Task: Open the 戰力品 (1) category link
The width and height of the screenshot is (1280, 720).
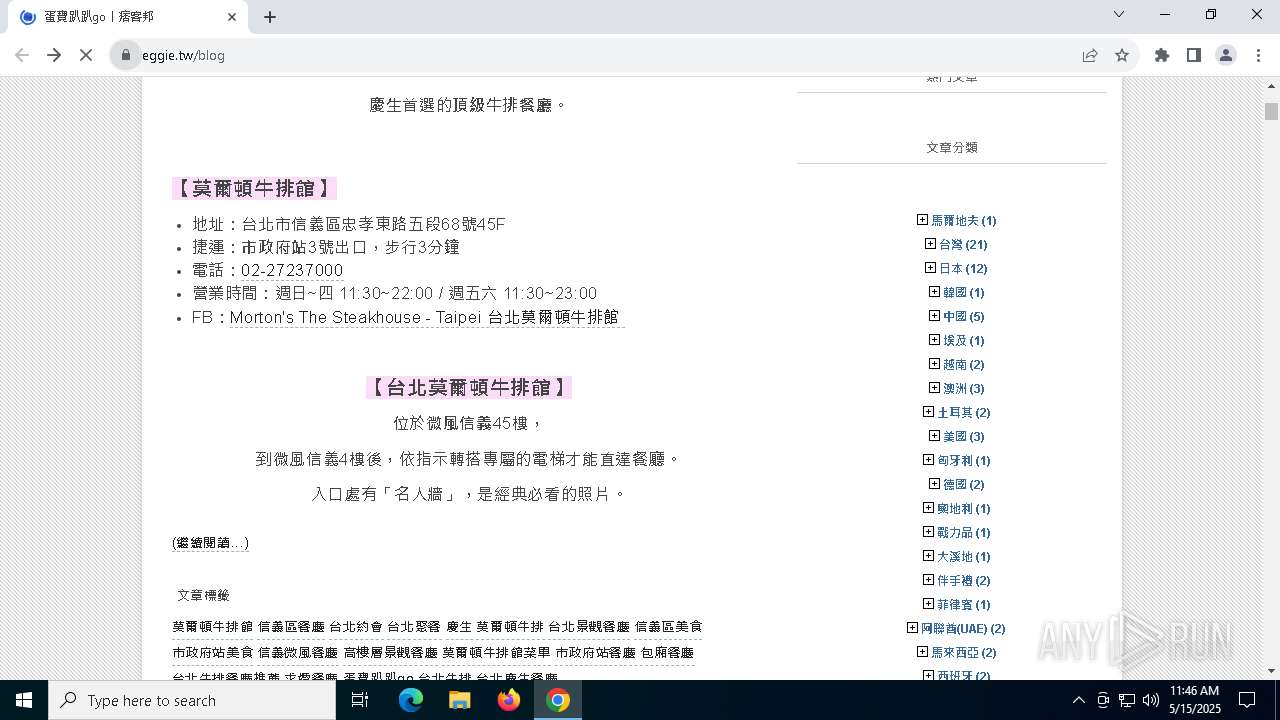Action: tap(963, 533)
